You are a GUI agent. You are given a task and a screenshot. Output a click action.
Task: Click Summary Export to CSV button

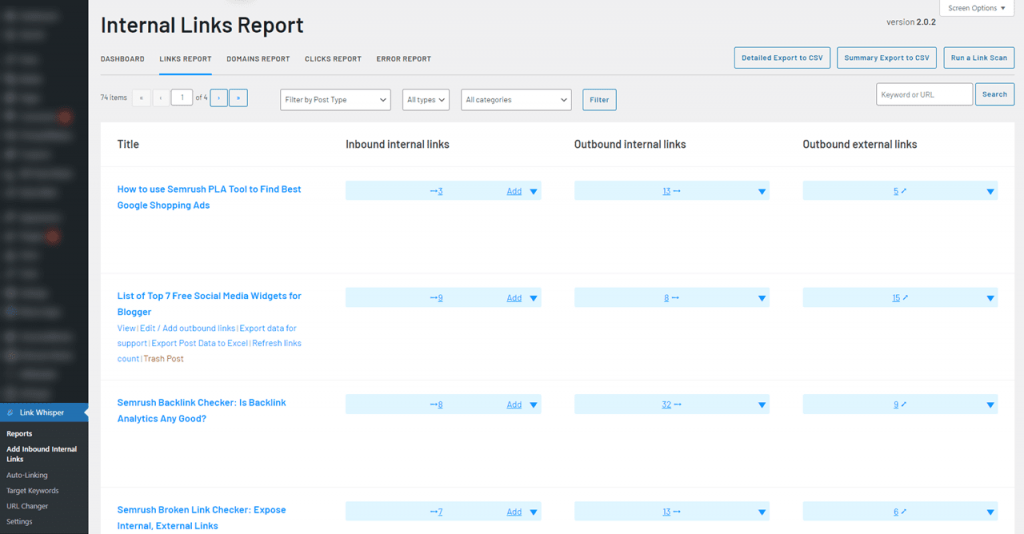(886, 57)
